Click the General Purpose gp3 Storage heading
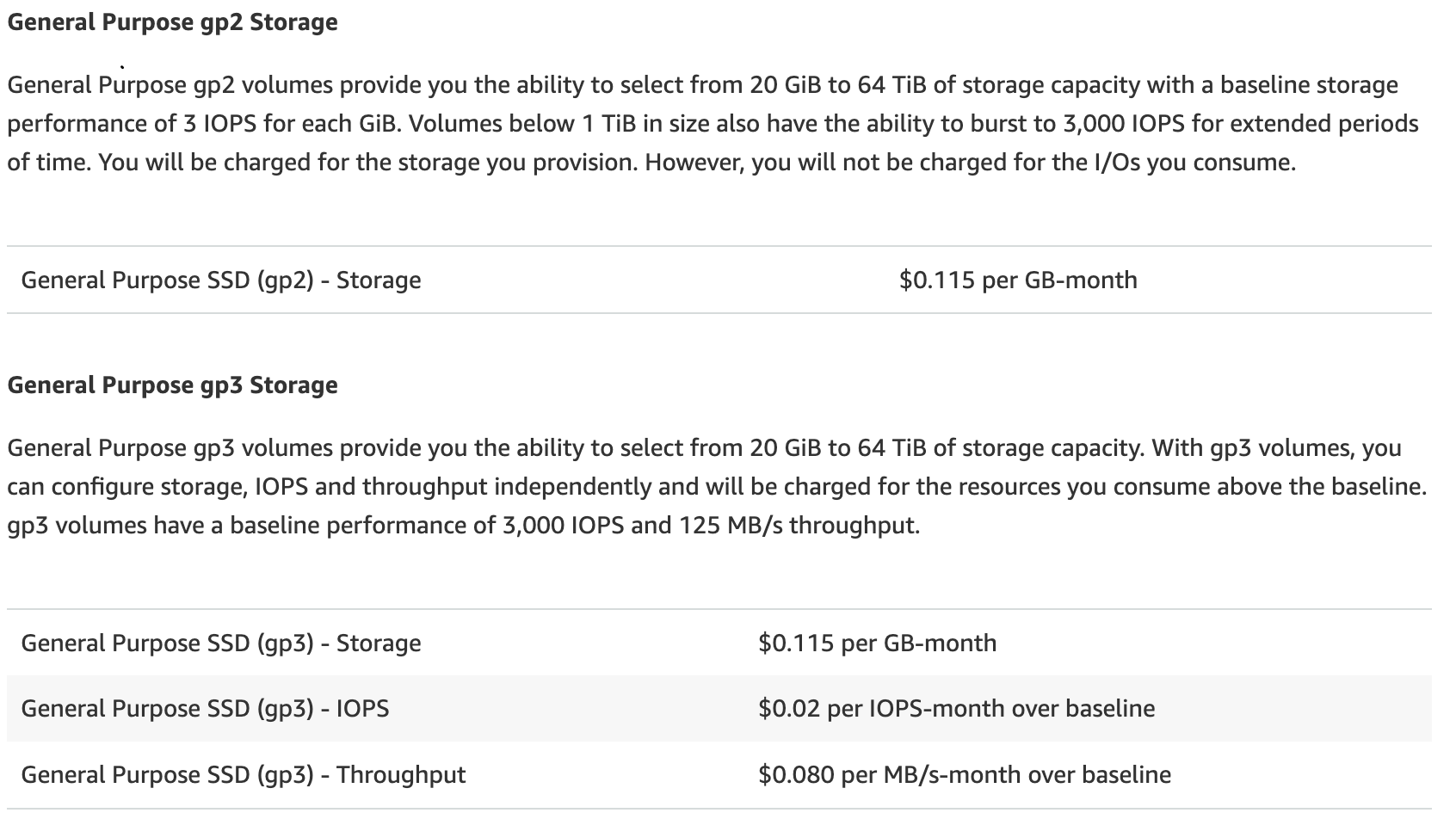 (172, 385)
